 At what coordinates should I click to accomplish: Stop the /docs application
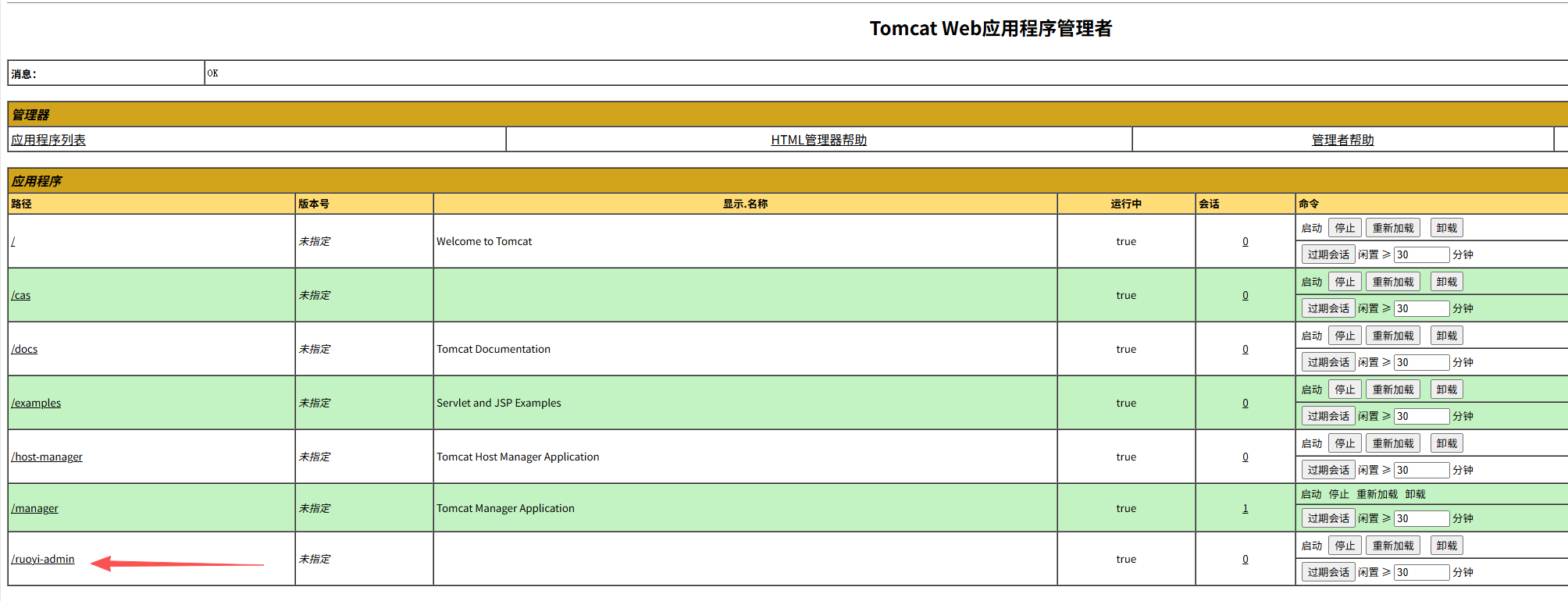1345,336
